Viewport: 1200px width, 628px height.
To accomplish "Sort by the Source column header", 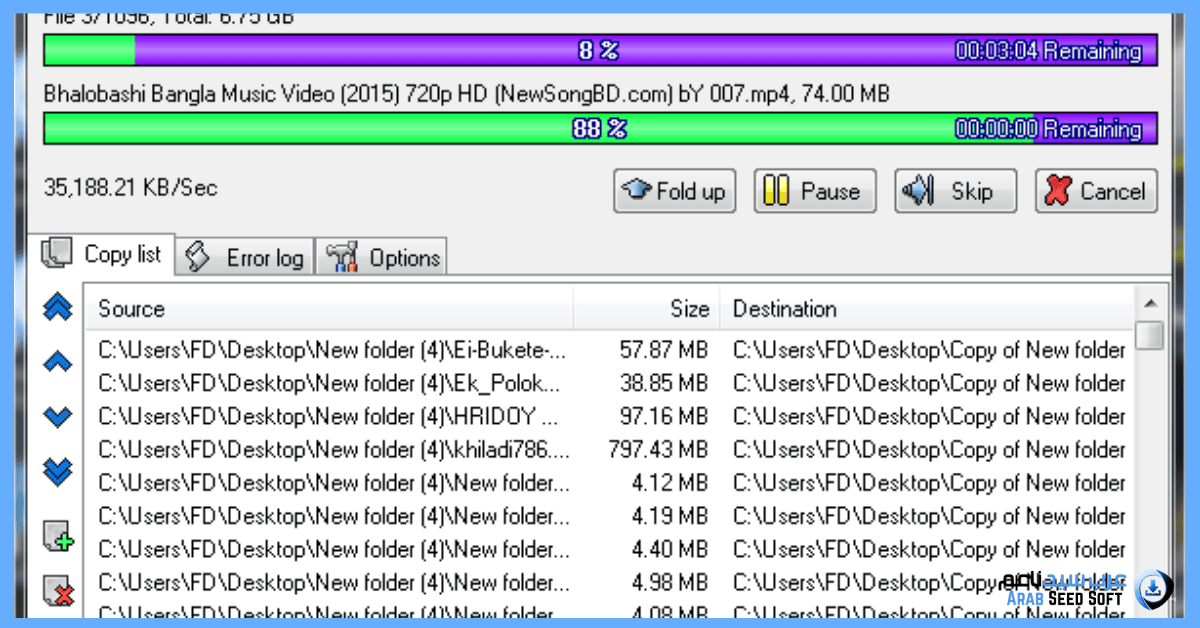I will coord(330,309).
